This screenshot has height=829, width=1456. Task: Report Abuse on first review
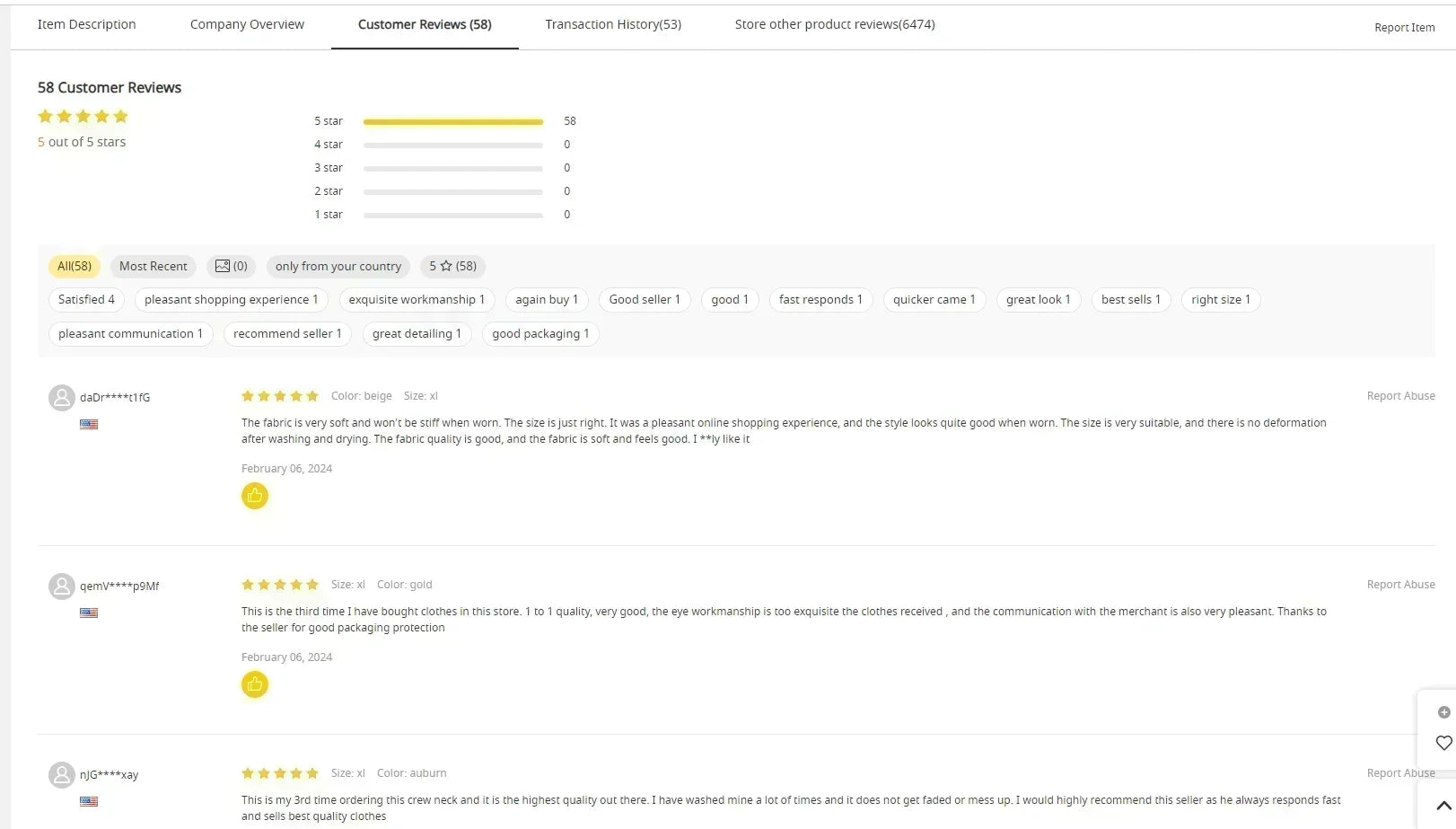click(1400, 396)
